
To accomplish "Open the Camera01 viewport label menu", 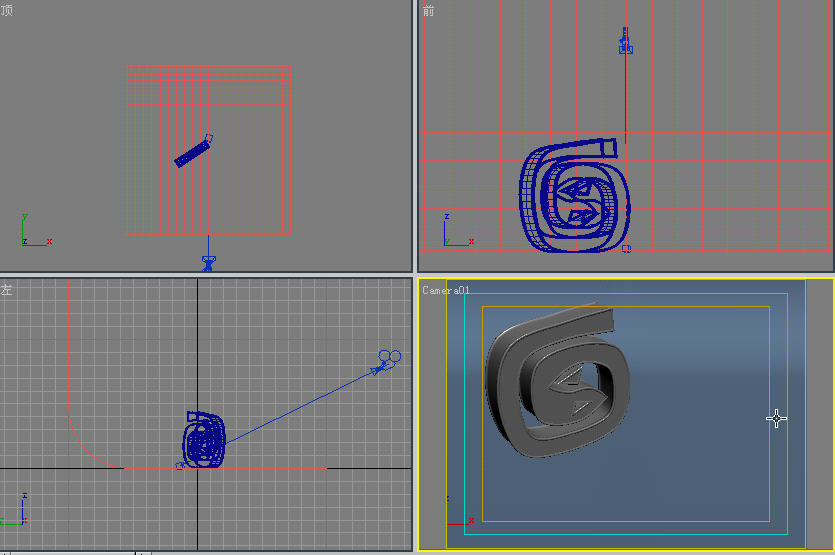I will click(445, 290).
